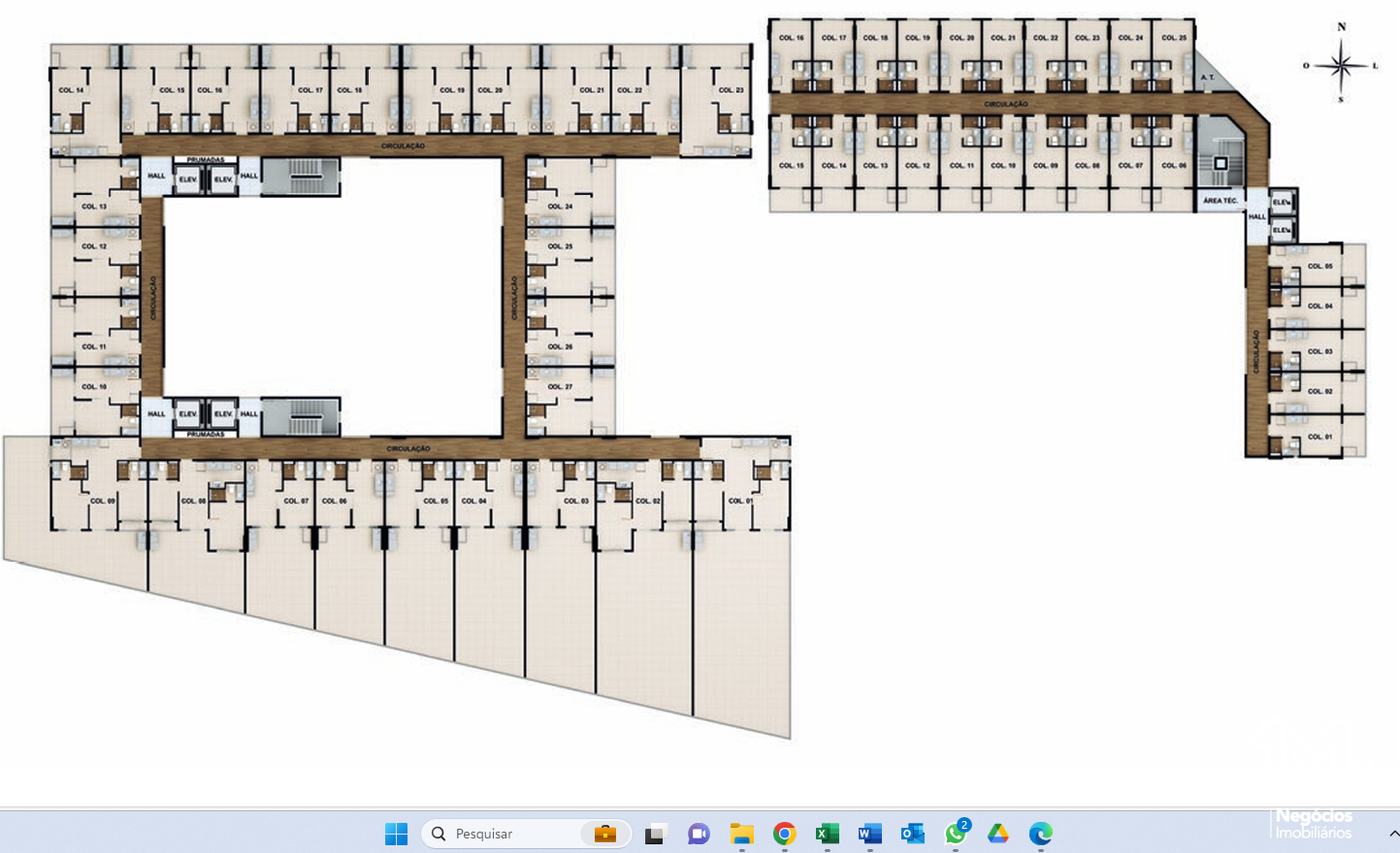Switch to Google Chrome
Viewport: 1400px width, 853px height.
pos(785,834)
